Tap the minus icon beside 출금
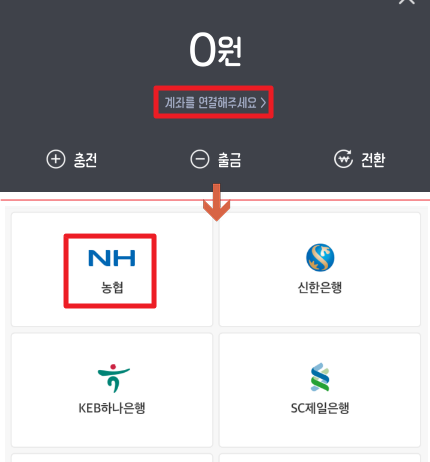Viewport: 430px width, 462px height. (x=200, y=159)
